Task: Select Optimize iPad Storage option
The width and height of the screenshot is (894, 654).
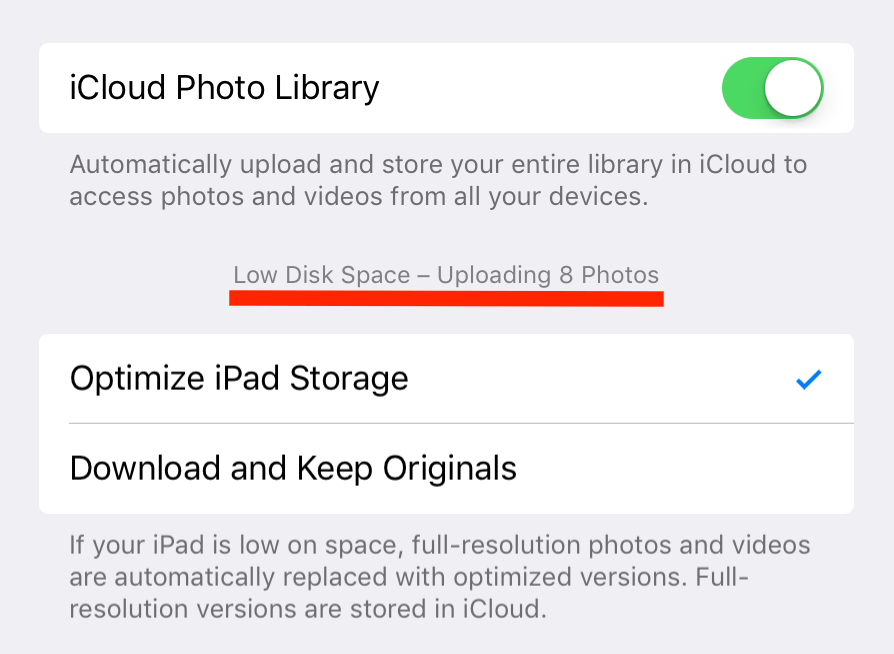Action: tap(240, 379)
